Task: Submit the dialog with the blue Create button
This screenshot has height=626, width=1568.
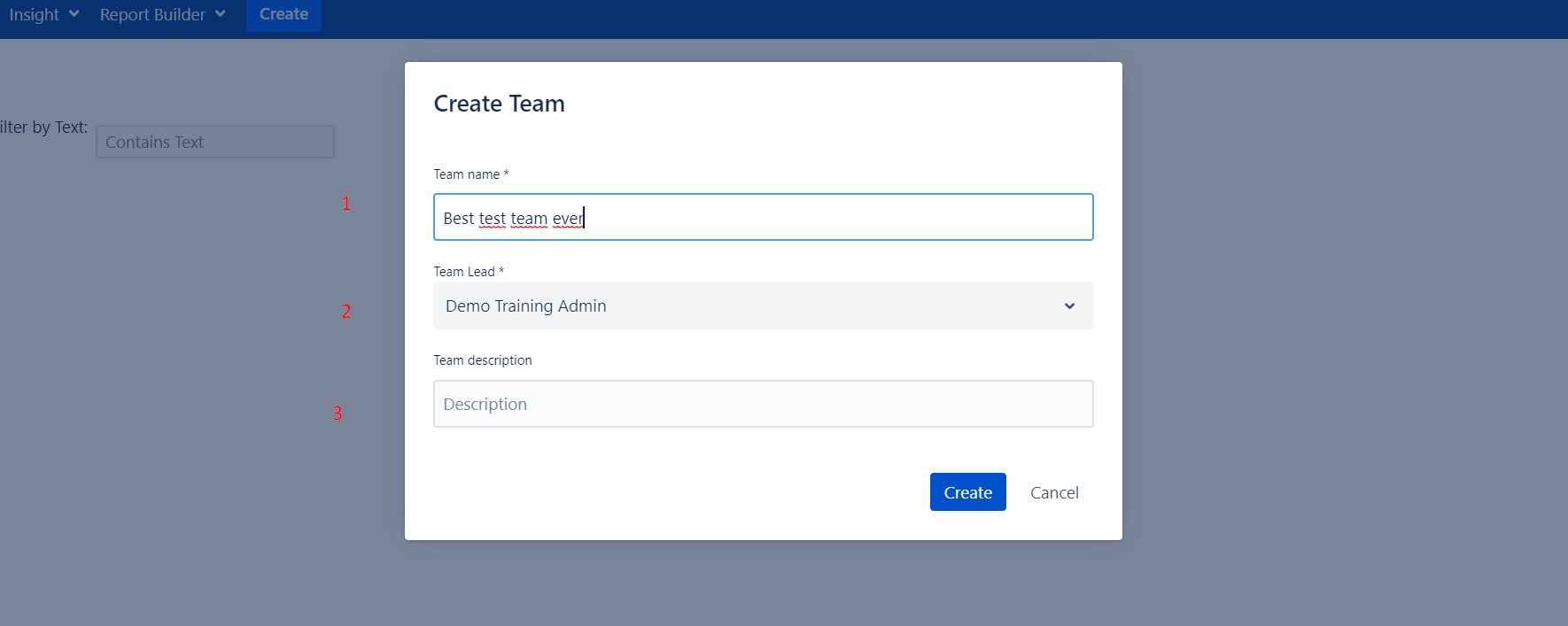Action: (x=967, y=492)
